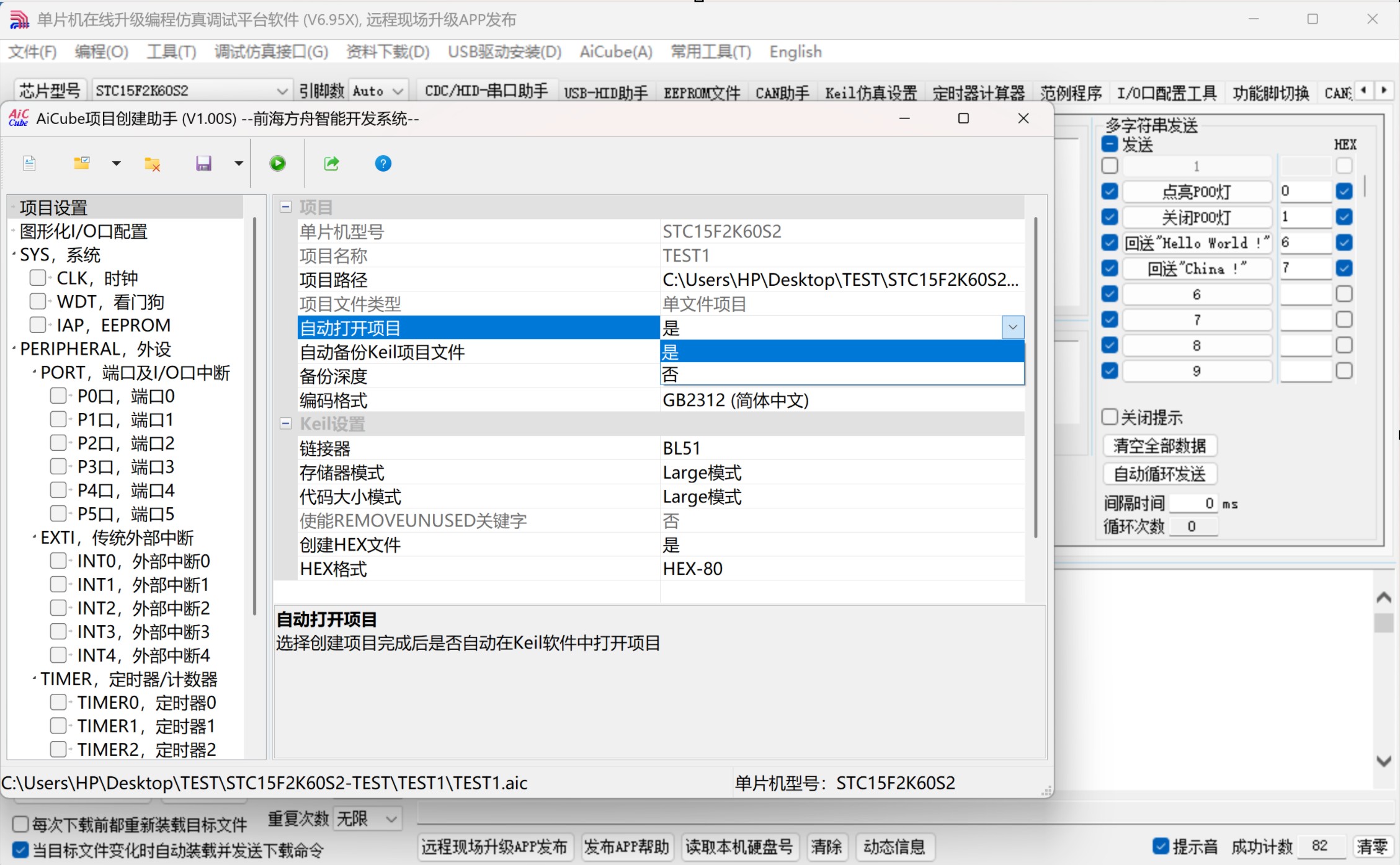Select 项目设置 in the tree
This screenshot has width=1400, height=865.
(54, 208)
